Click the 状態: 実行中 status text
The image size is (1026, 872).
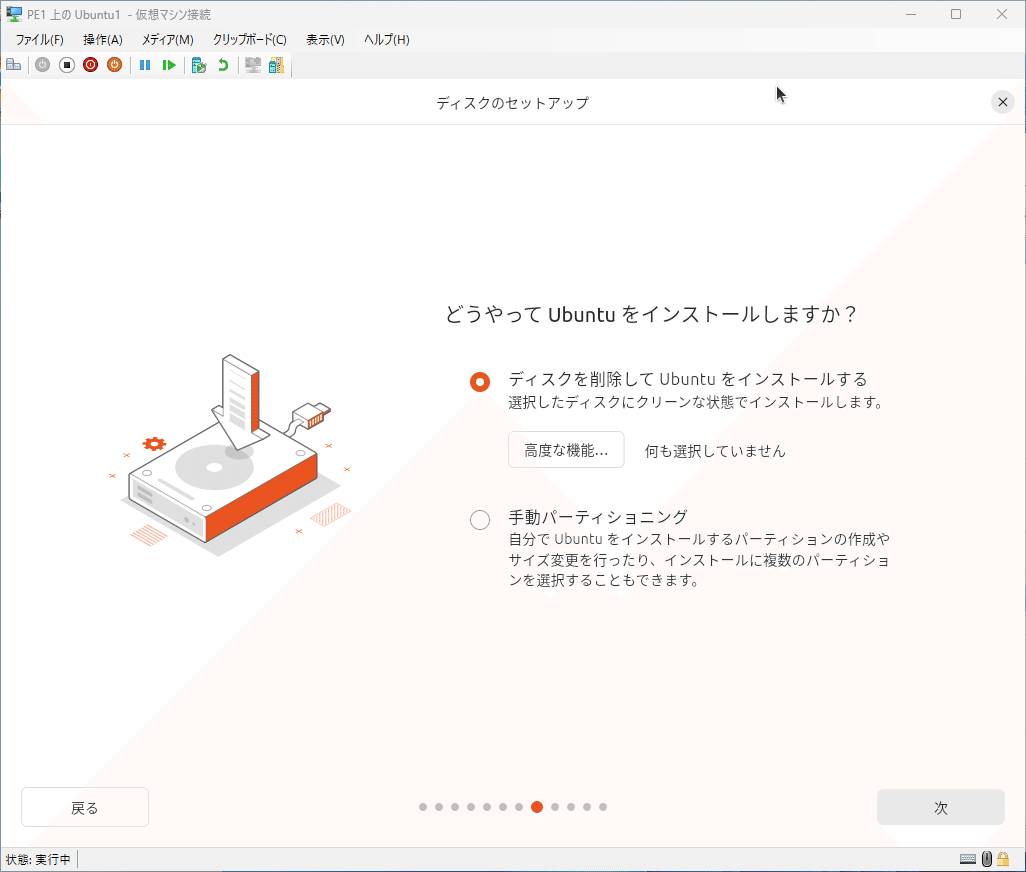click(38, 860)
